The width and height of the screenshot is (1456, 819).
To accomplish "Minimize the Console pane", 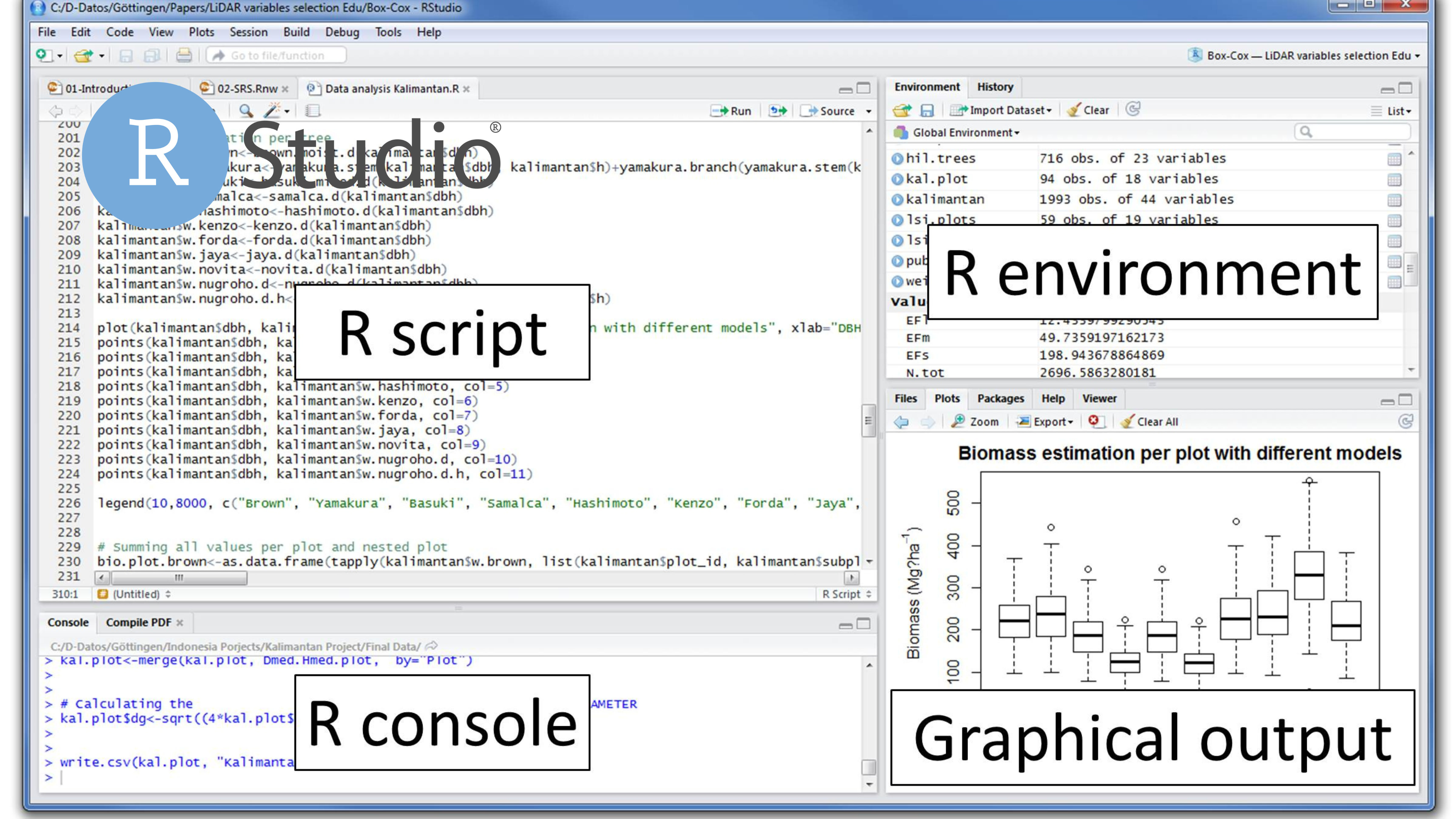I will click(x=846, y=625).
